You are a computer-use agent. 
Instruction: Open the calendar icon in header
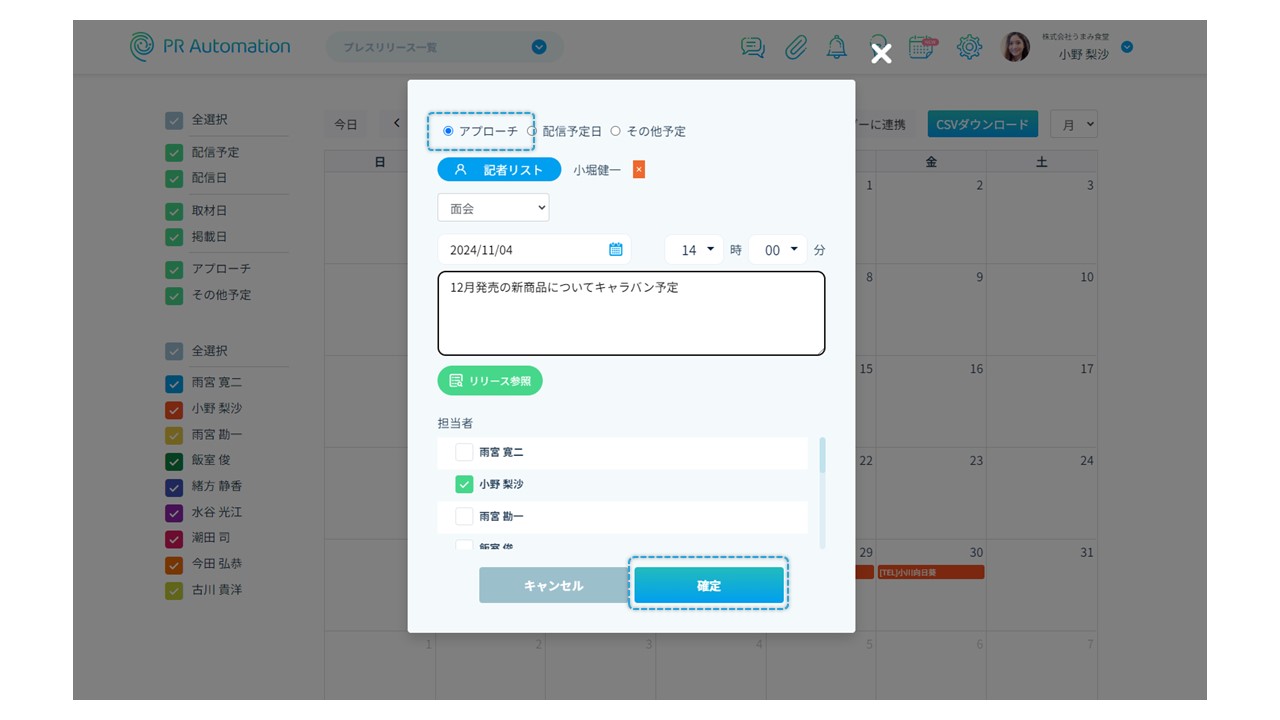tap(922, 47)
